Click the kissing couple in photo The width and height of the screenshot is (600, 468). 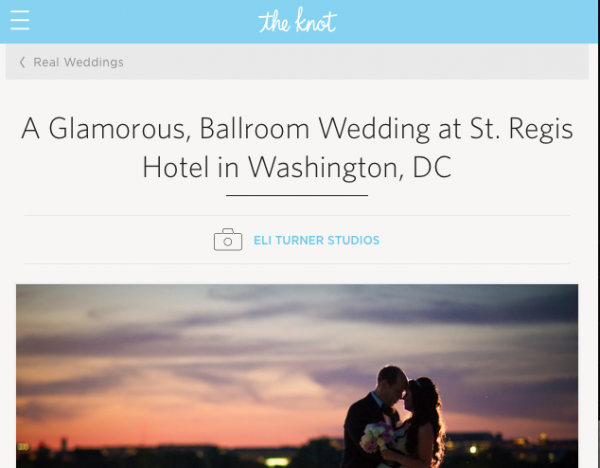click(x=394, y=416)
